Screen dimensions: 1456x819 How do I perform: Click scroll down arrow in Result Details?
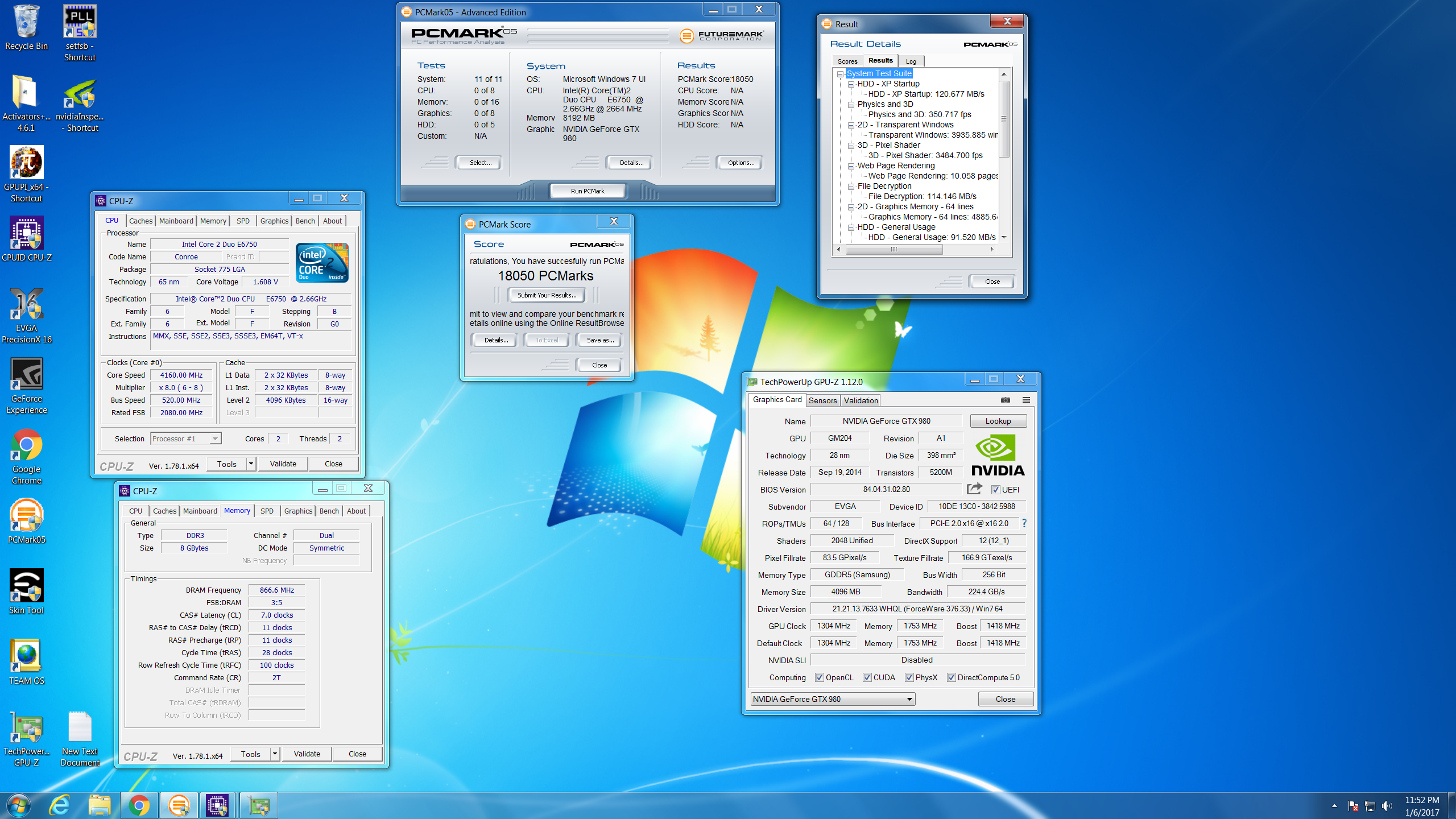point(1004,237)
